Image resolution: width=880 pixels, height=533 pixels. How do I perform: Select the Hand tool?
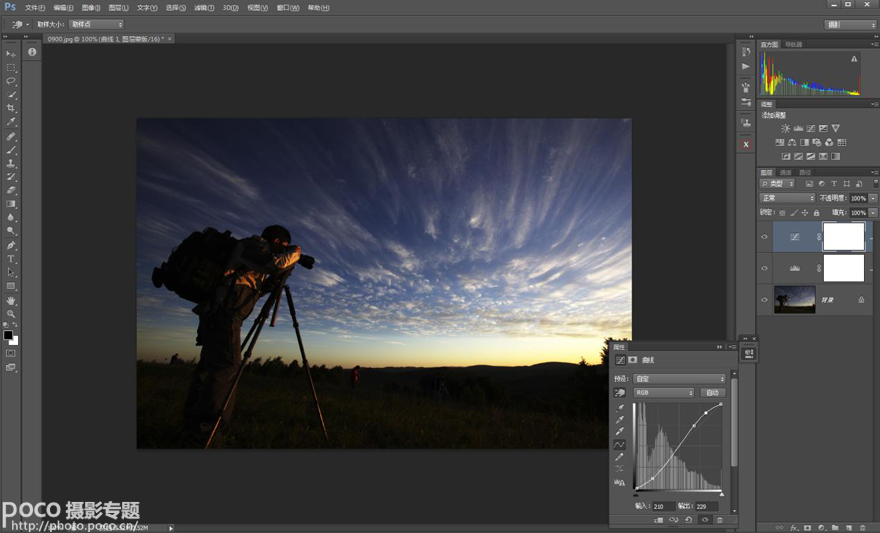[x=11, y=300]
